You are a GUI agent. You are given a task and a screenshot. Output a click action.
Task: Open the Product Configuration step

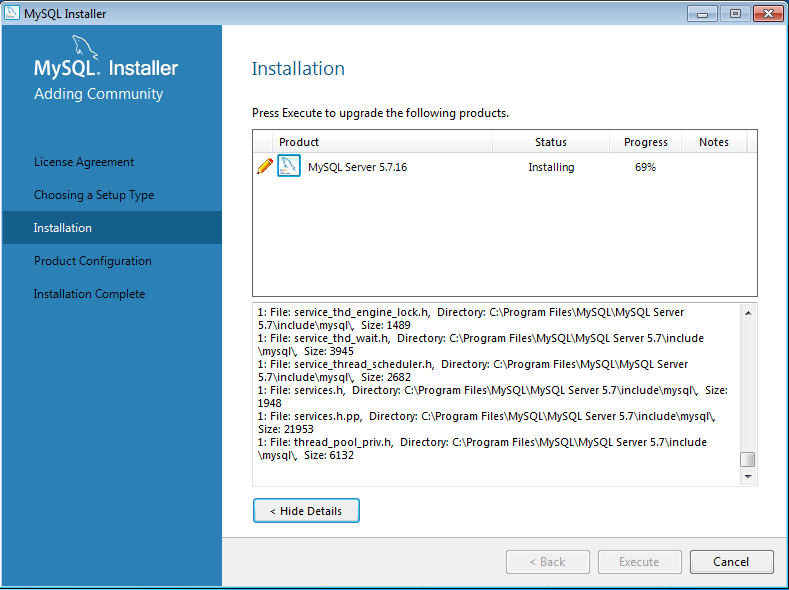pyautogui.click(x=93, y=261)
